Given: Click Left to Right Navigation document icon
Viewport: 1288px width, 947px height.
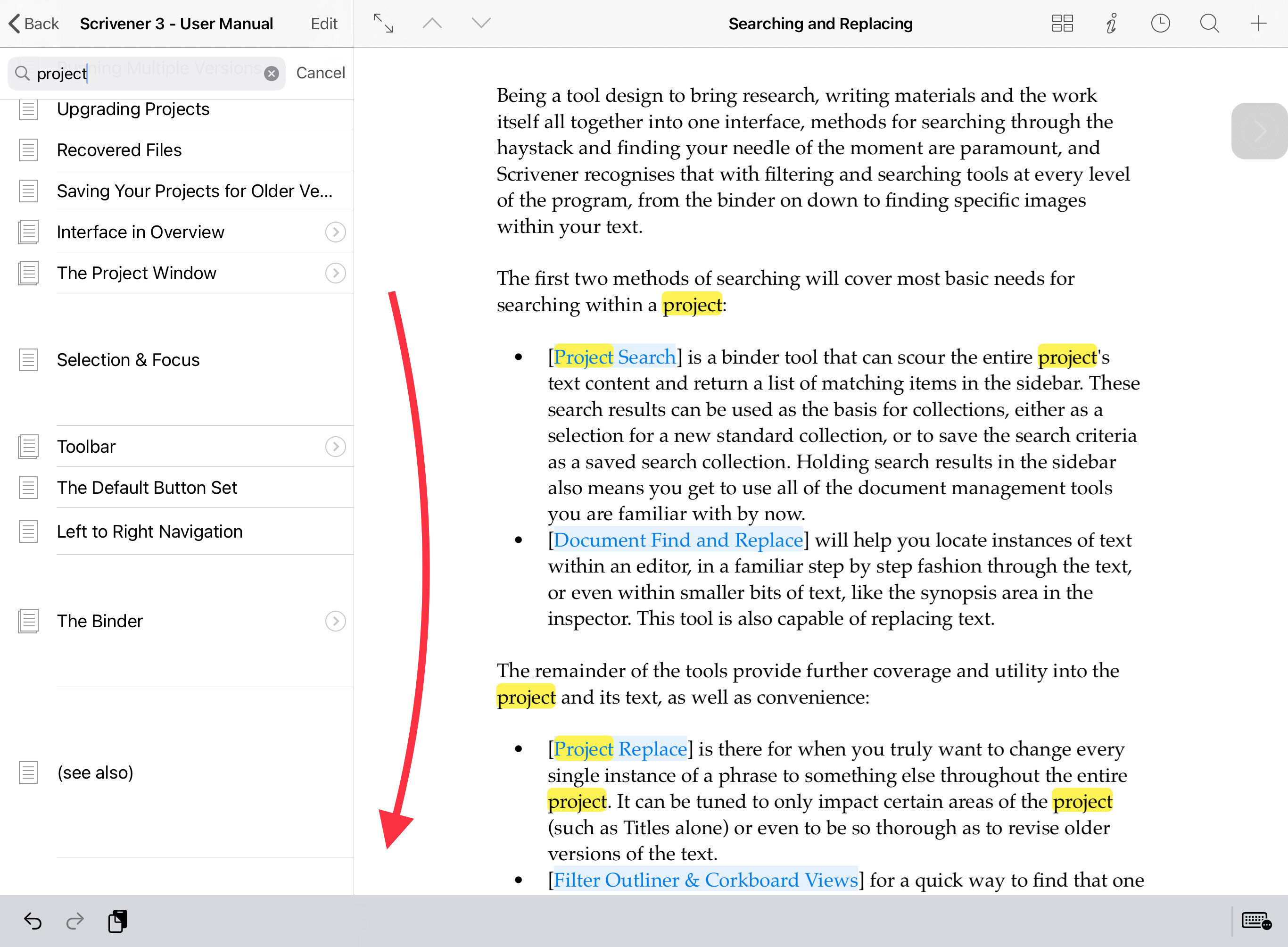Looking at the screenshot, I should (x=28, y=532).
